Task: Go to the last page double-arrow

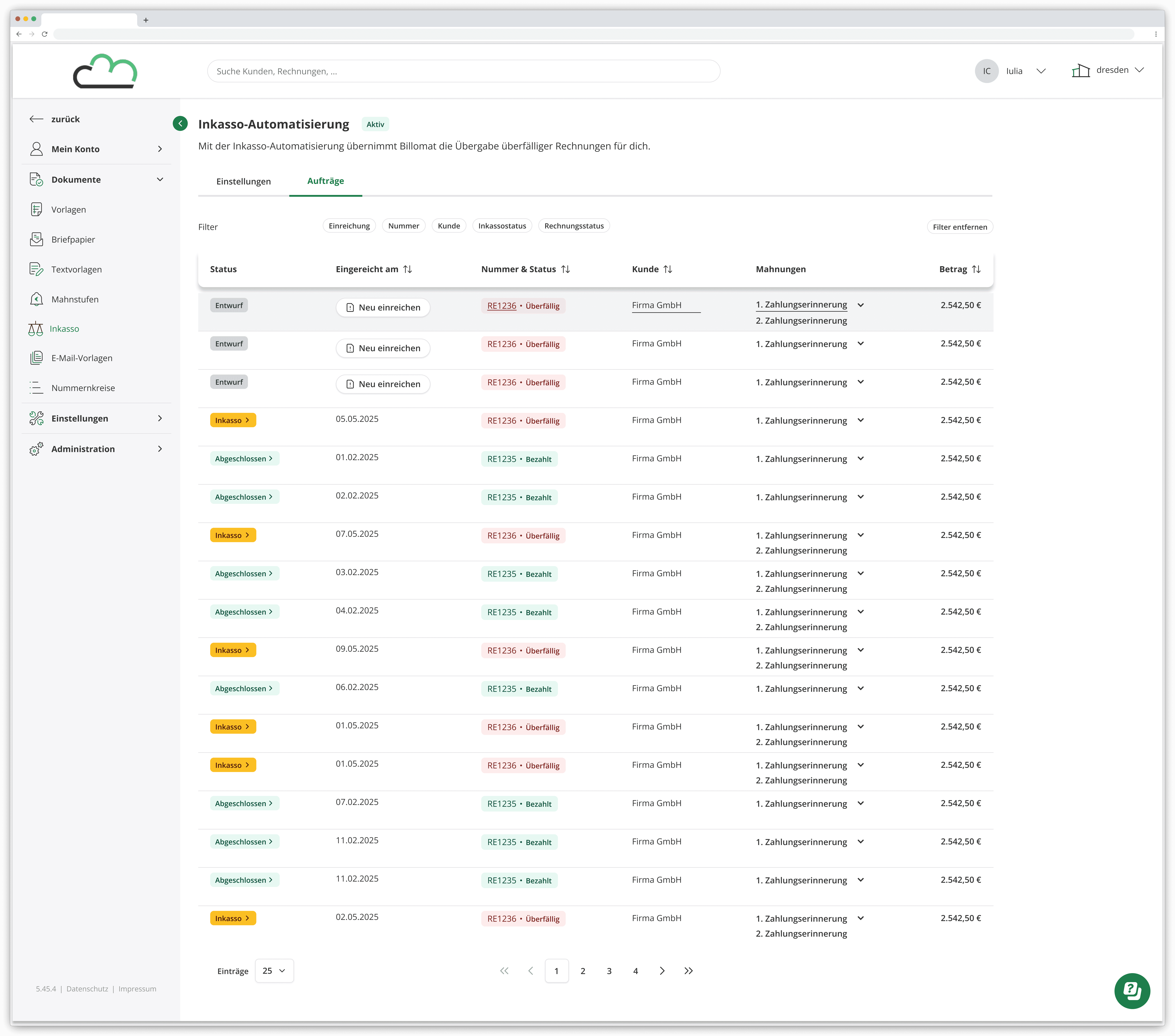Action: 688,971
